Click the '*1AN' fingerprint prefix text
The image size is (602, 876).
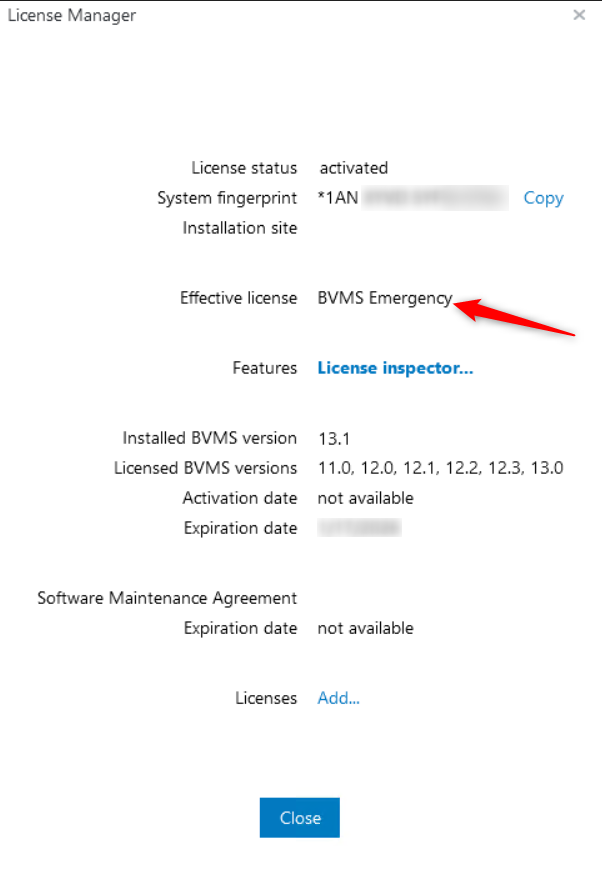[334, 198]
